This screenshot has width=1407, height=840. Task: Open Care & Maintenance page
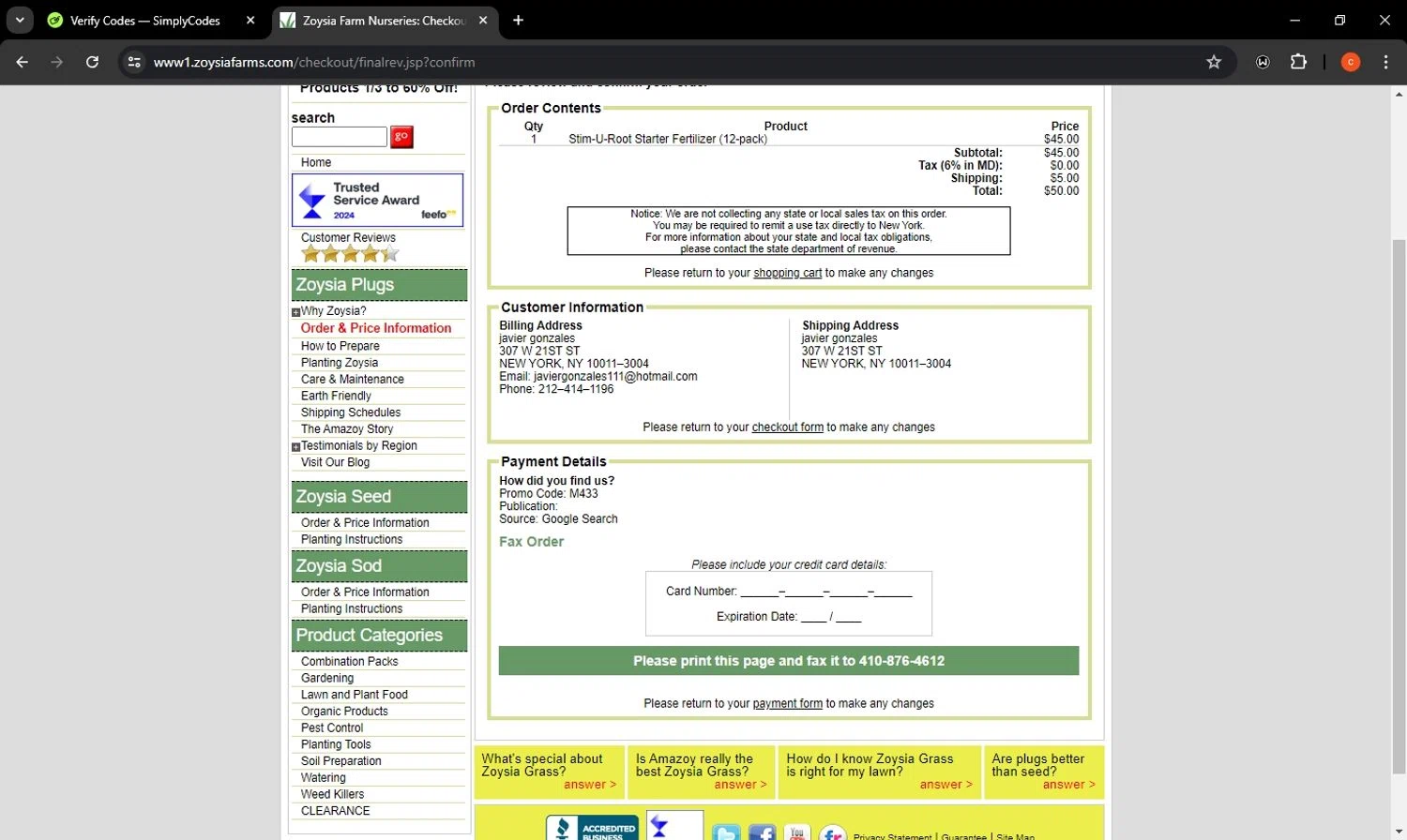click(353, 380)
